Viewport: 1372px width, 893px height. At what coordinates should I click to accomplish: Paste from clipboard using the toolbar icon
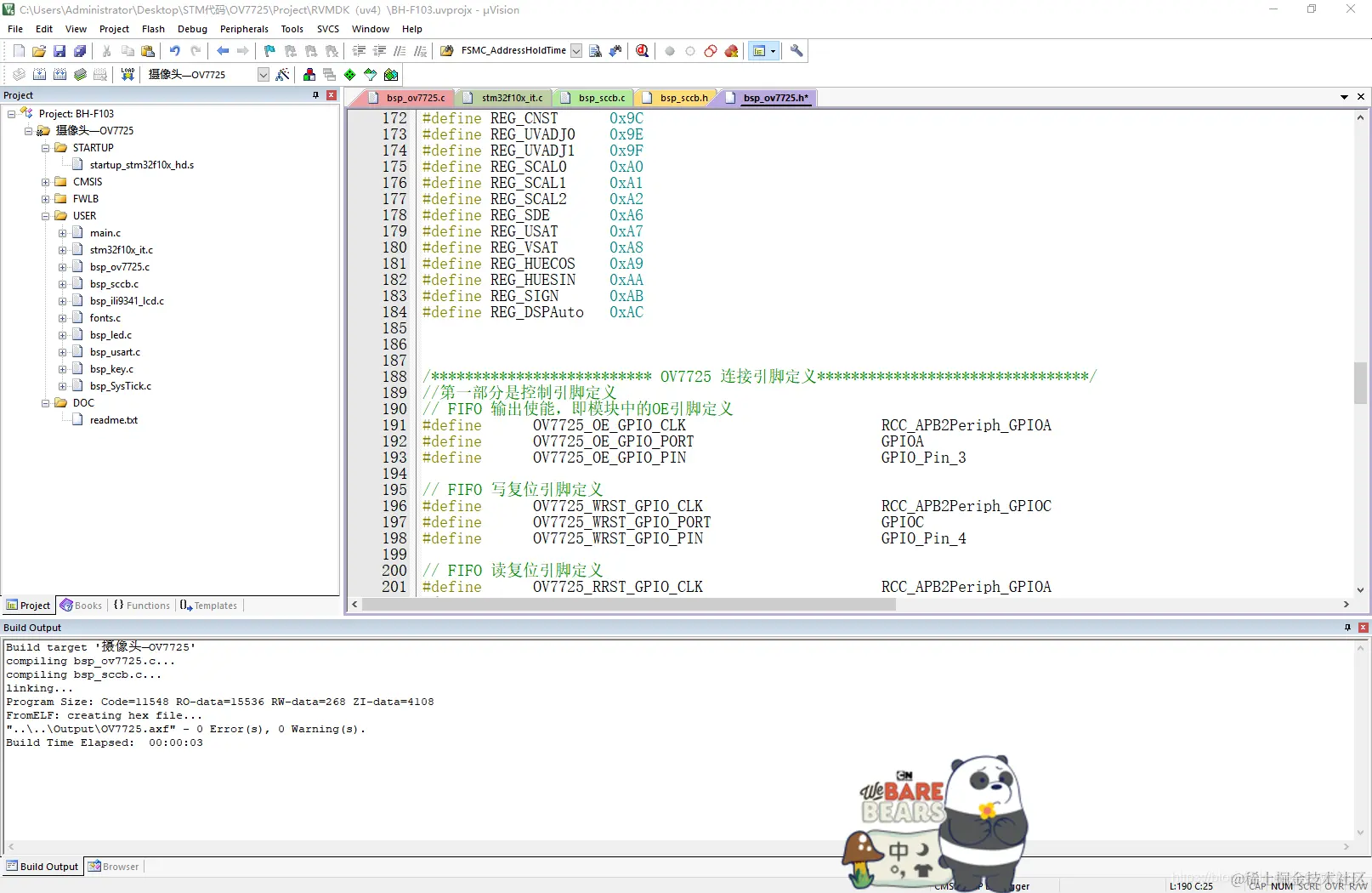point(148,51)
